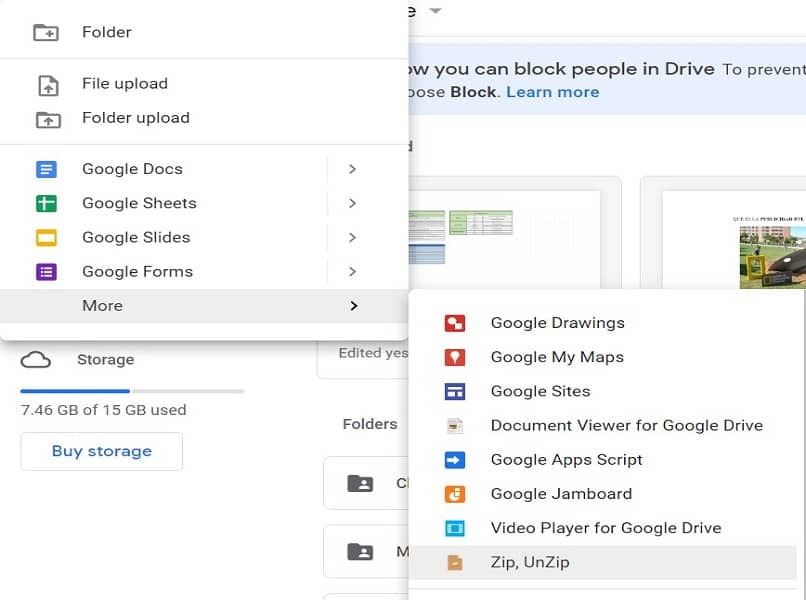Image resolution: width=806 pixels, height=600 pixels.
Task: Click the Google Sites icon
Action: tap(456, 391)
